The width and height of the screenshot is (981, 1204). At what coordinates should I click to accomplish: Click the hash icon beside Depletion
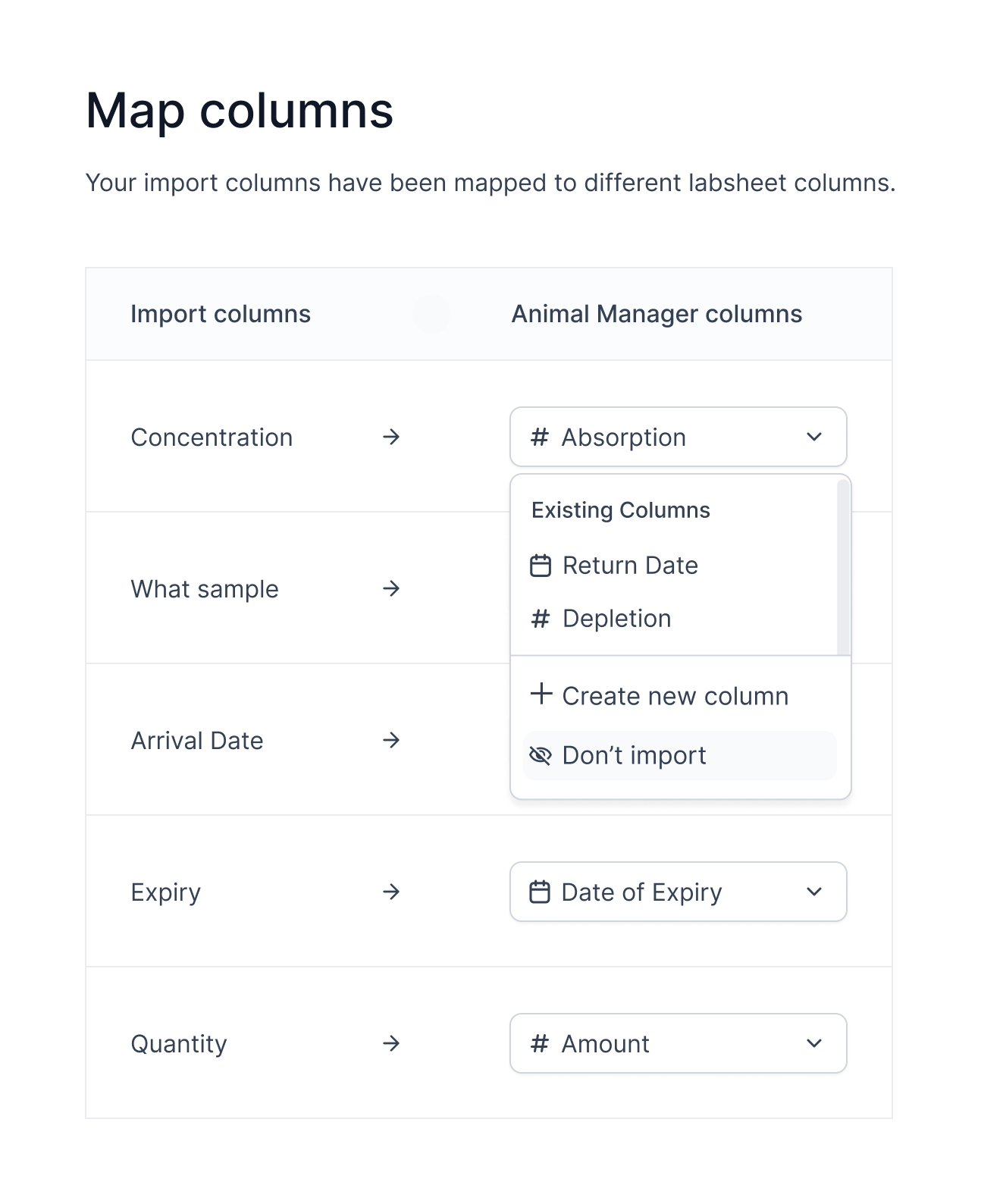tap(540, 619)
